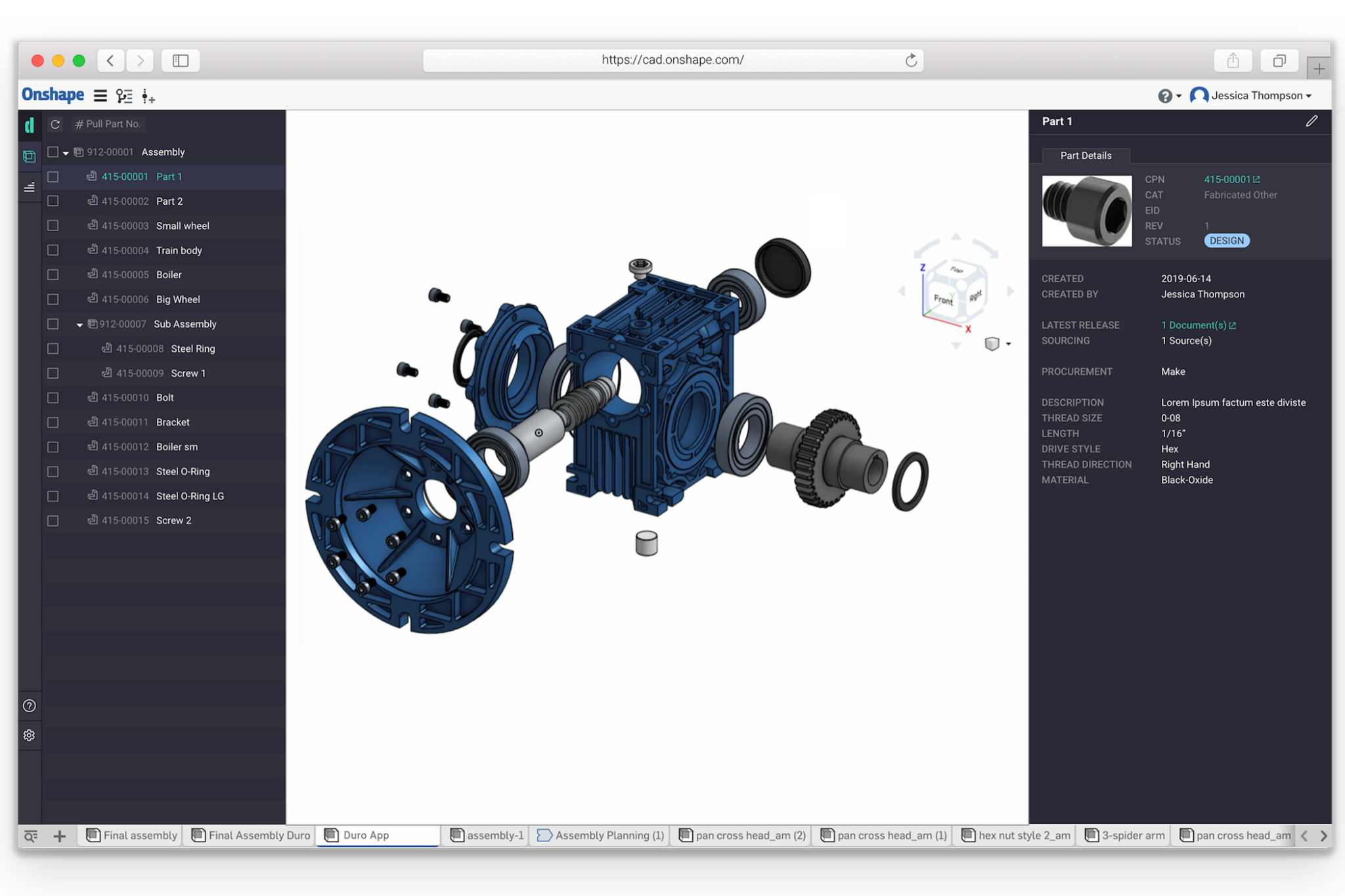Collapse the 912-00001 Assembly tree node
Viewport: 1345px width, 896px height.
(66, 153)
